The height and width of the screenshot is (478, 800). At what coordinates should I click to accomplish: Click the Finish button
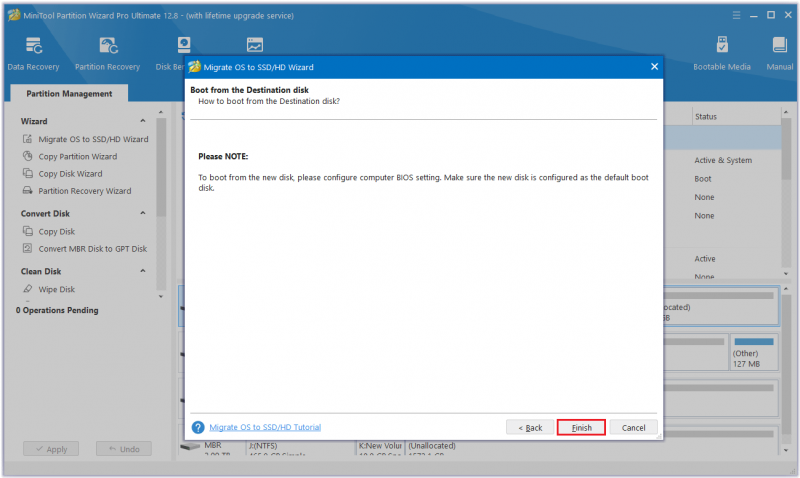pos(581,427)
